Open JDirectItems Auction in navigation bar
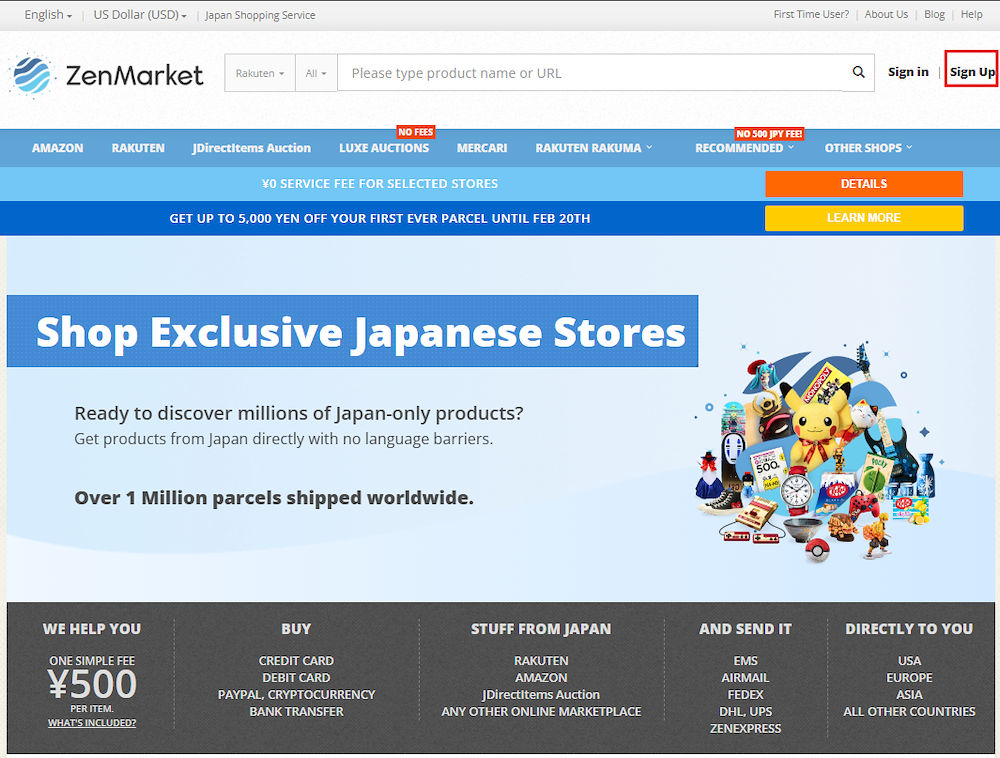 [x=251, y=148]
